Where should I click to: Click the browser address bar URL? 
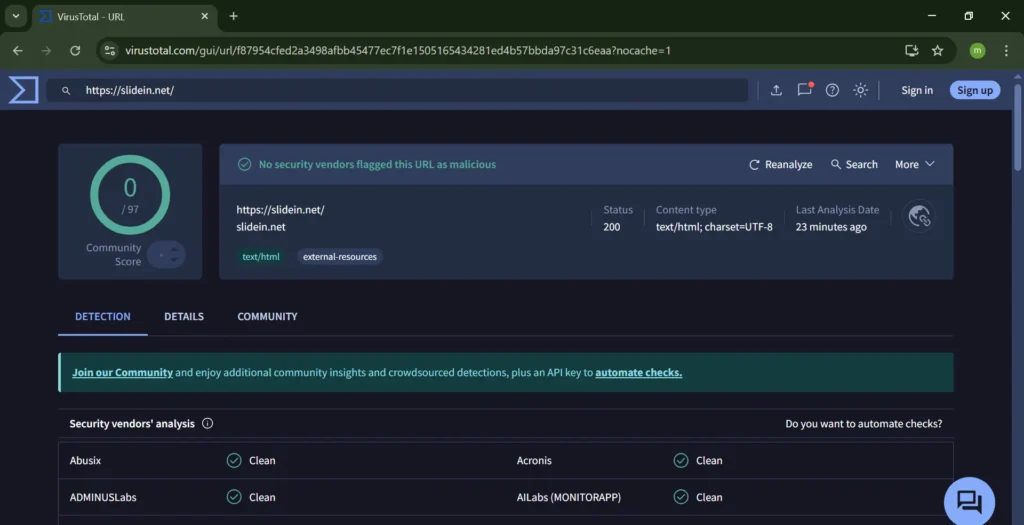[x=398, y=50]
